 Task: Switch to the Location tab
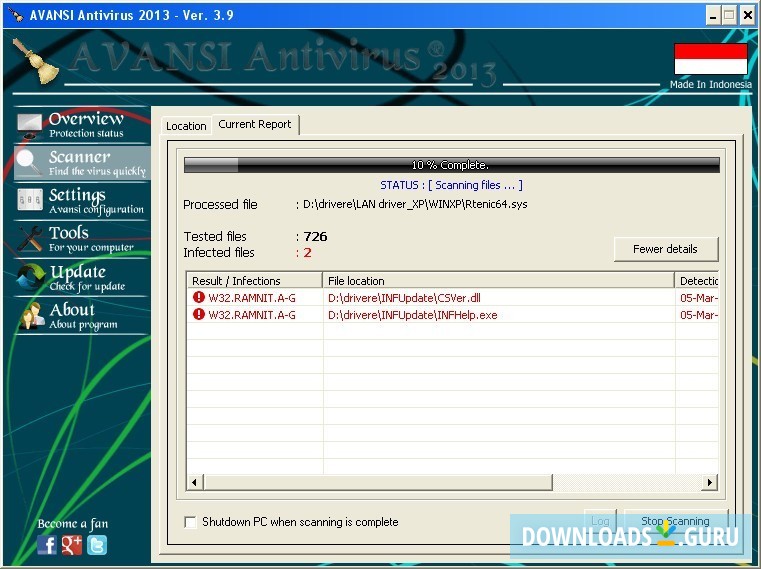click(186, 126)
